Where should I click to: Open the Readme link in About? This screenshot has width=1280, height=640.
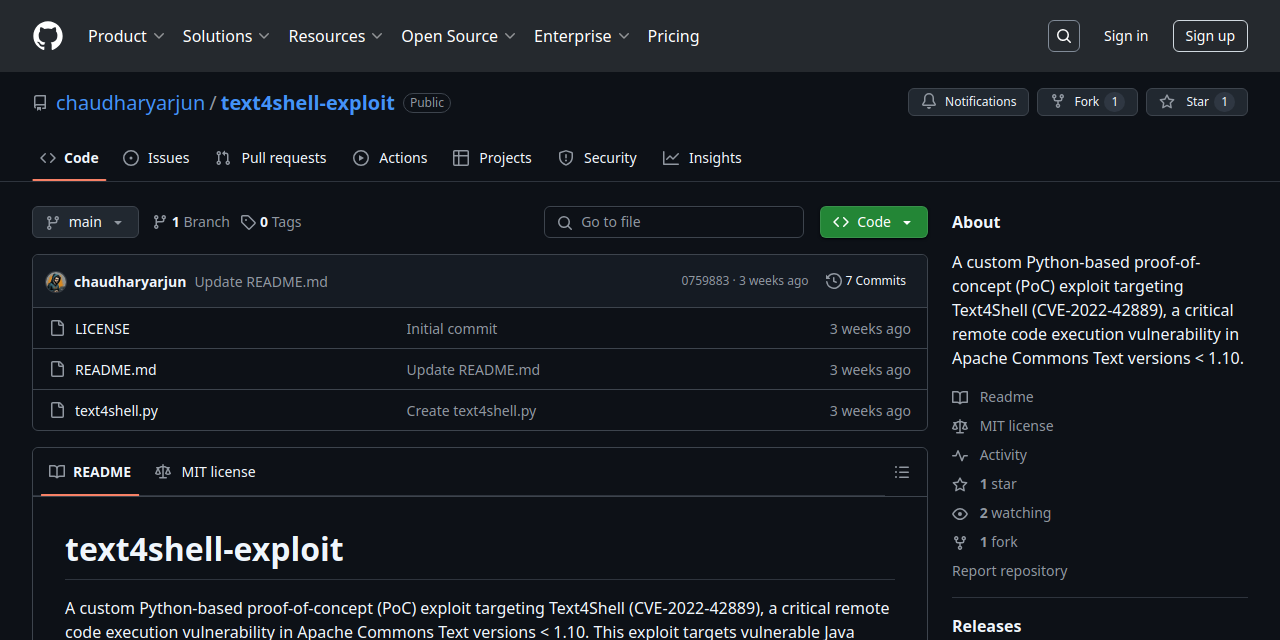993,397
